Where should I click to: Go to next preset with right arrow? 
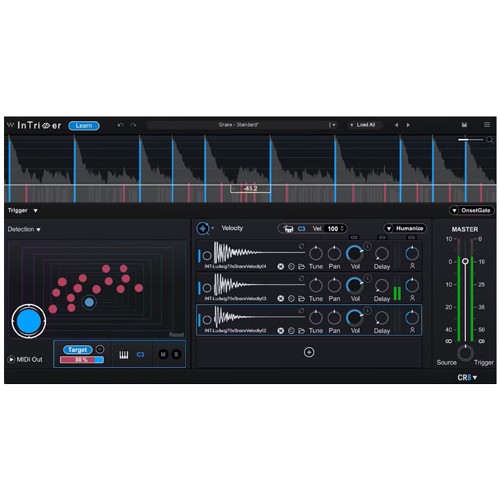408,125
